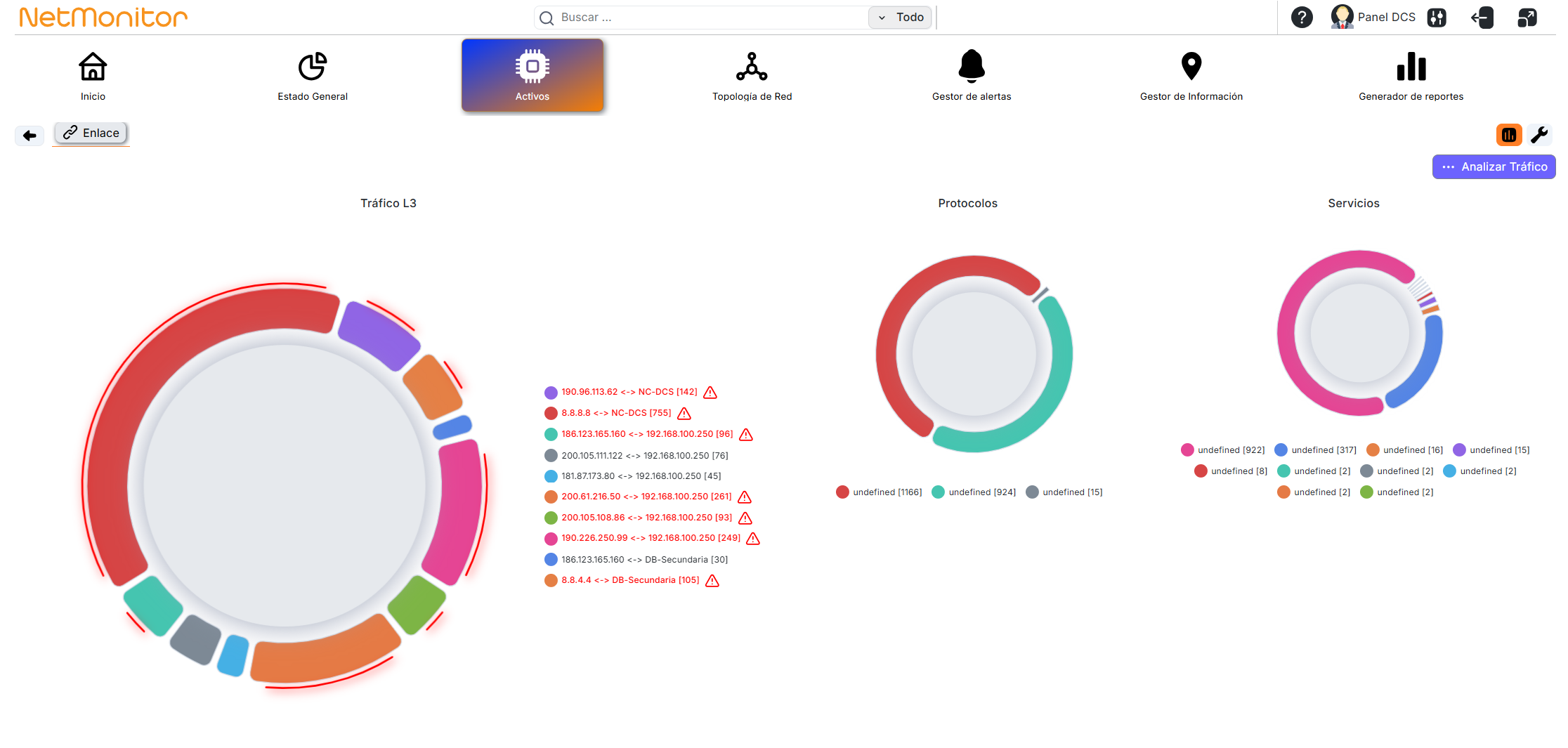The width and height of the screenshot is (1568, 748).
Task: Click the orange chart view icon
Action: (1509, 135)
